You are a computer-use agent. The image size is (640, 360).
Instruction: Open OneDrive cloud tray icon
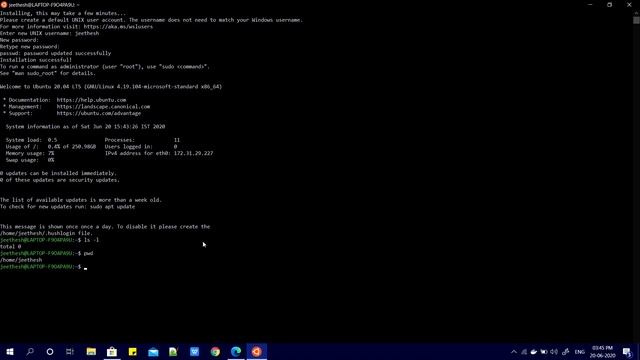tap(533, 352)
